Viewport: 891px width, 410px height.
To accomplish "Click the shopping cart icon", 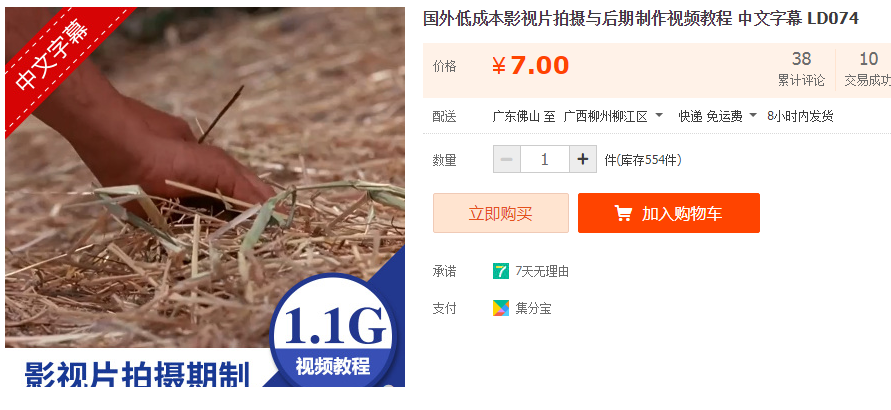I will (x=623, y=213).
